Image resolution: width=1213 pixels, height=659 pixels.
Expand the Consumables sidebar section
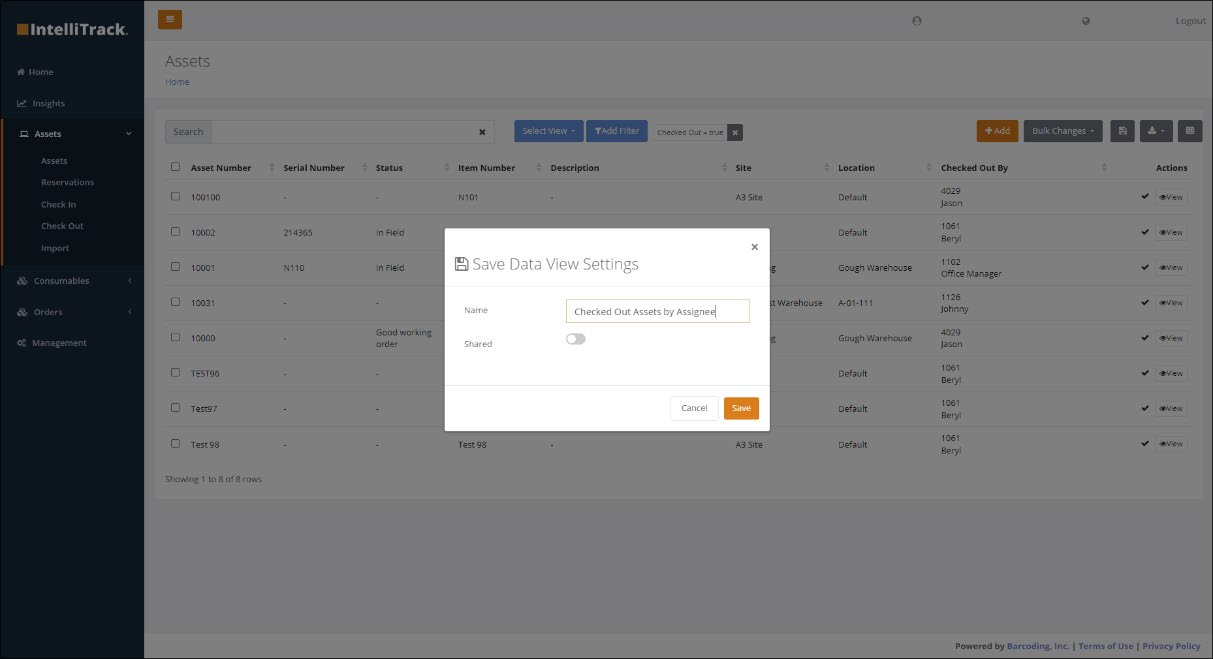(72, 281)
